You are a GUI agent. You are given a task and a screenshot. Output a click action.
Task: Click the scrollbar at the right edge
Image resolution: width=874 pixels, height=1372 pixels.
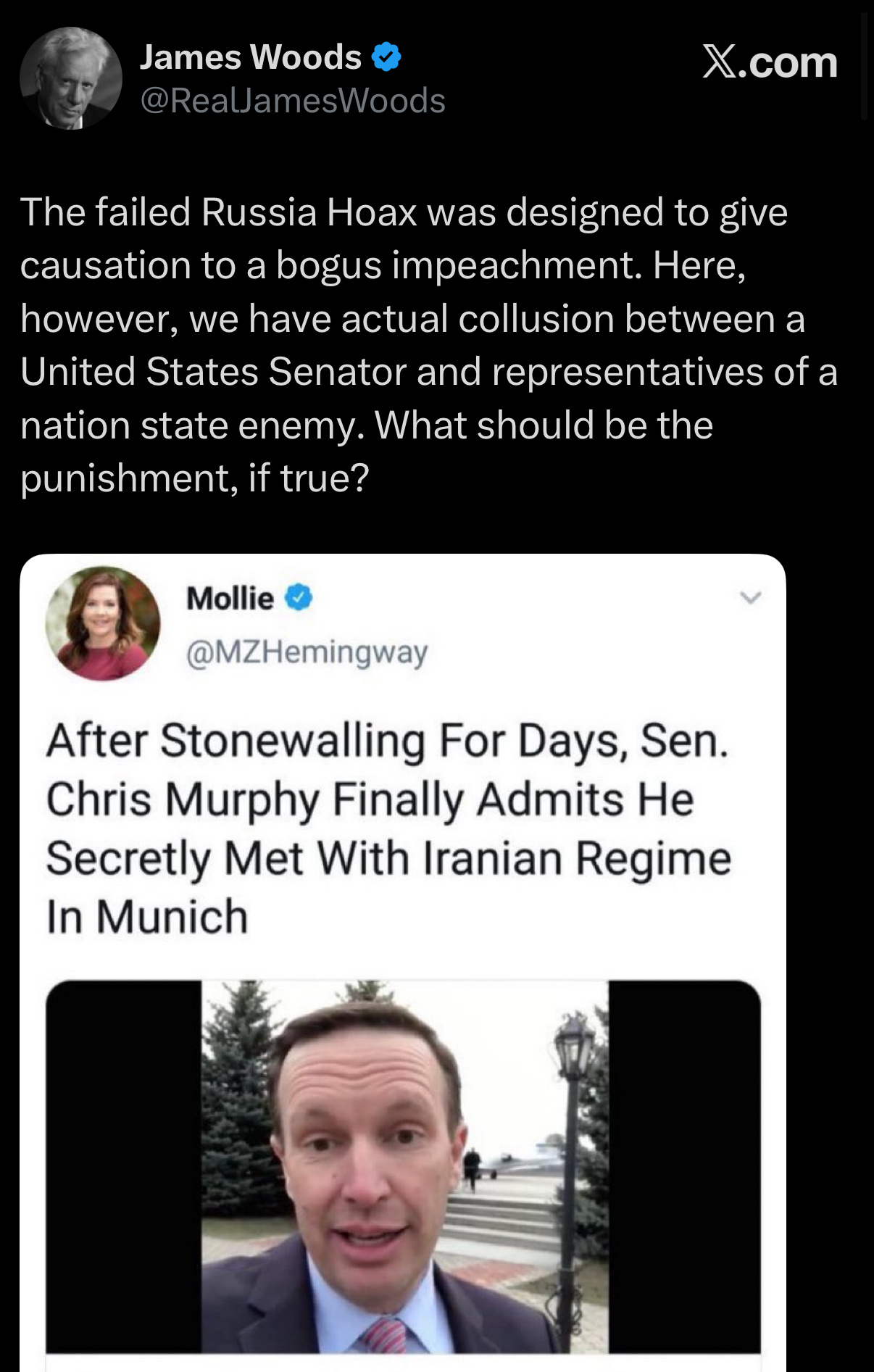pyautogui.click(x=863, y=65)
